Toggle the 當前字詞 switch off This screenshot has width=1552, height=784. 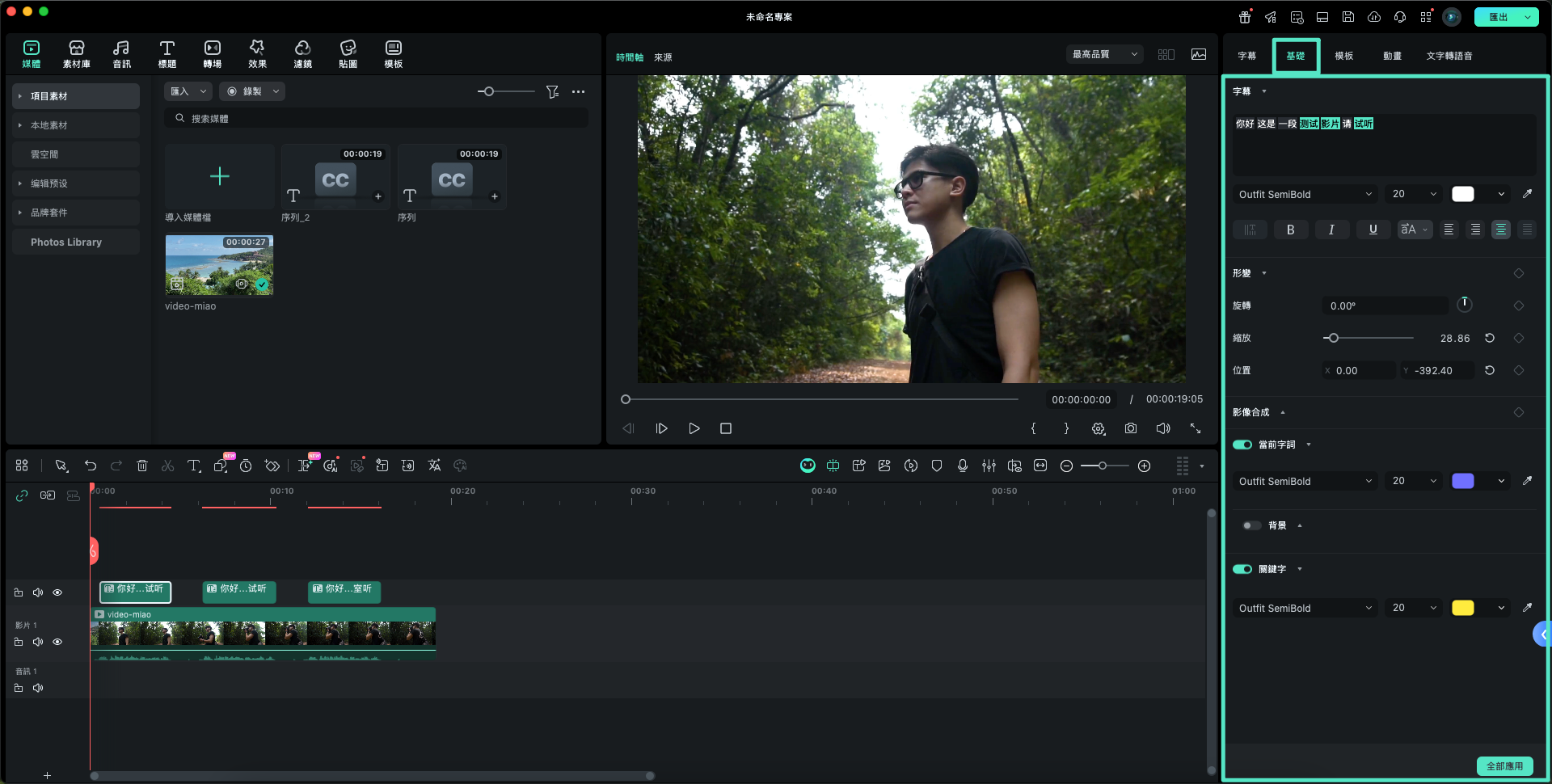coord(1242,445)
